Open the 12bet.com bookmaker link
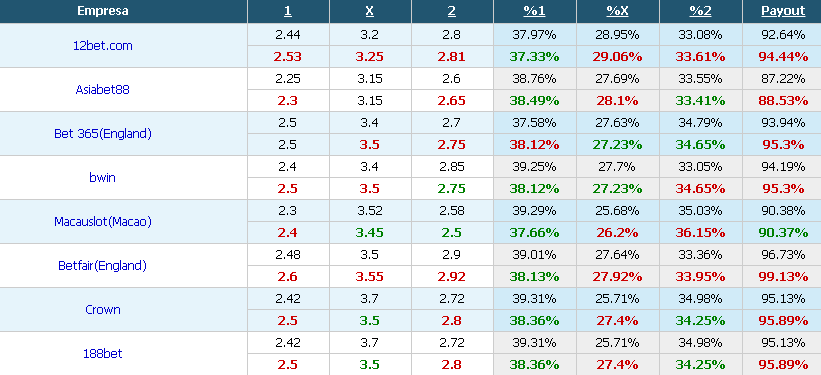Image resolution: width=821 pixels, height=375 pixels. [103, 46]
